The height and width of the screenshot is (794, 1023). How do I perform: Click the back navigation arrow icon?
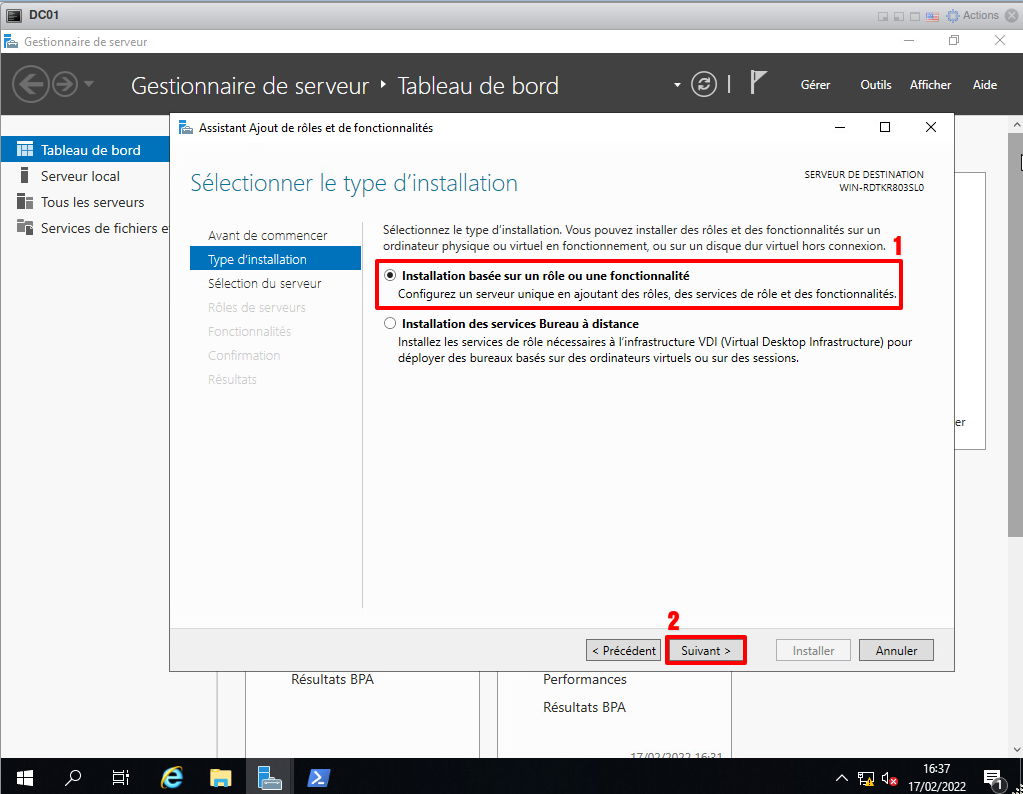click(x=31, y=84)
